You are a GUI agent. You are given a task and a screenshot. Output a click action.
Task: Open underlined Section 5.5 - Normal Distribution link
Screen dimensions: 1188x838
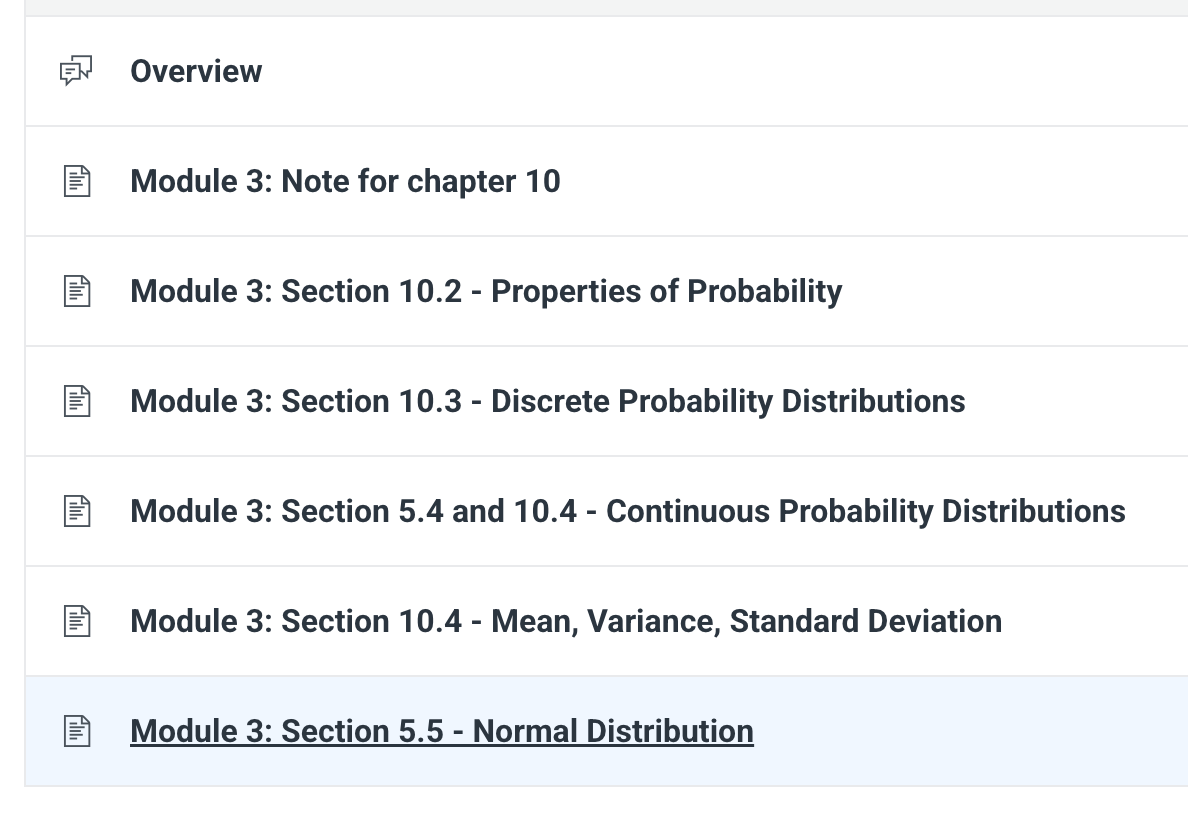[442, 731]
